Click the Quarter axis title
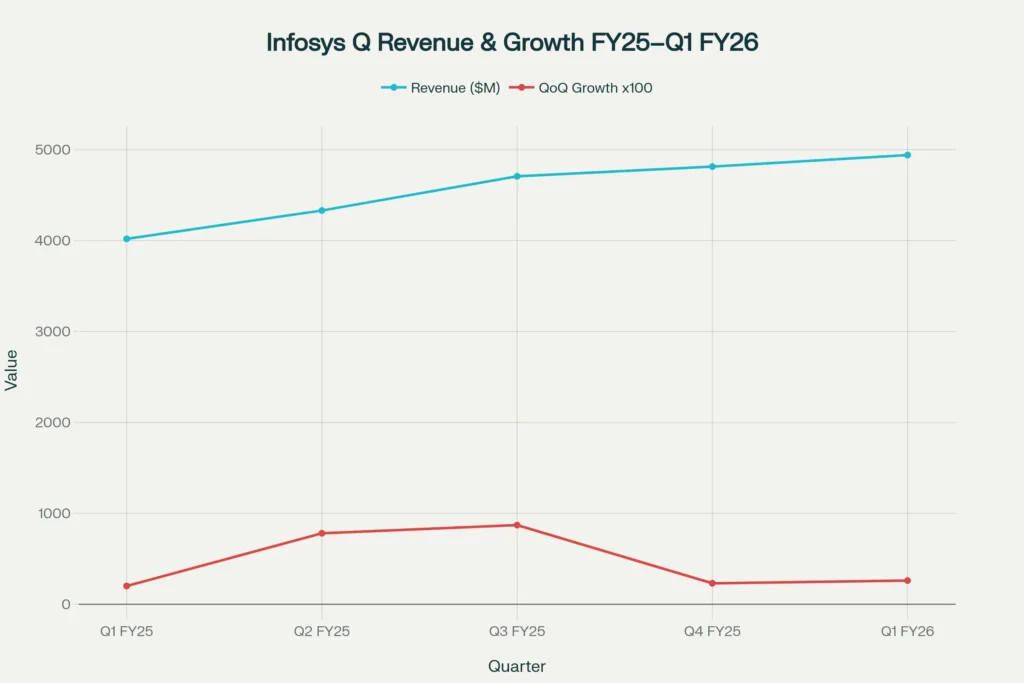 pyautogui.click(x=516, y=665)
